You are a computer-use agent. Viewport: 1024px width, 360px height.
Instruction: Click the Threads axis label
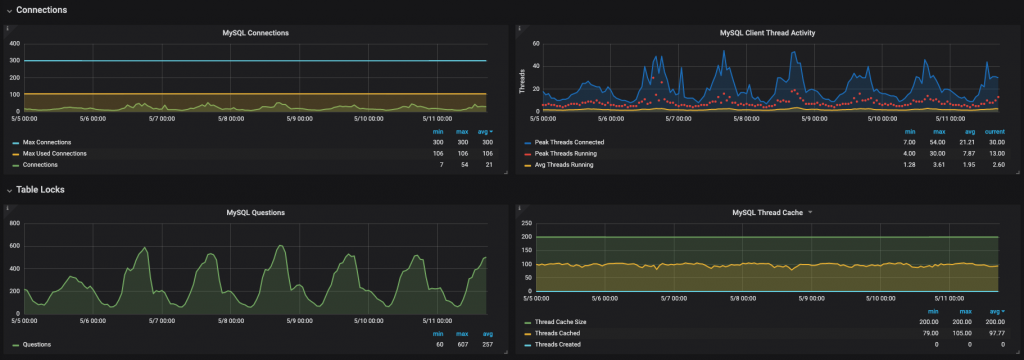coord(522,82)
